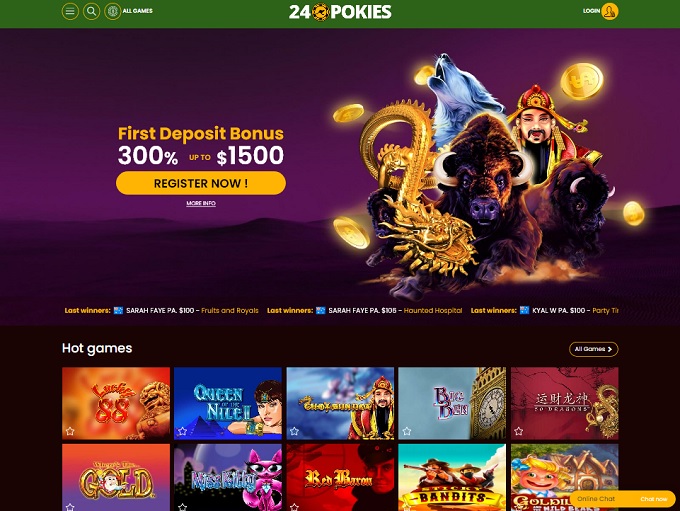The image size is (680, 511).
Task: Favorite Queen of the Nile II star
Action: (x=182, y=431)
